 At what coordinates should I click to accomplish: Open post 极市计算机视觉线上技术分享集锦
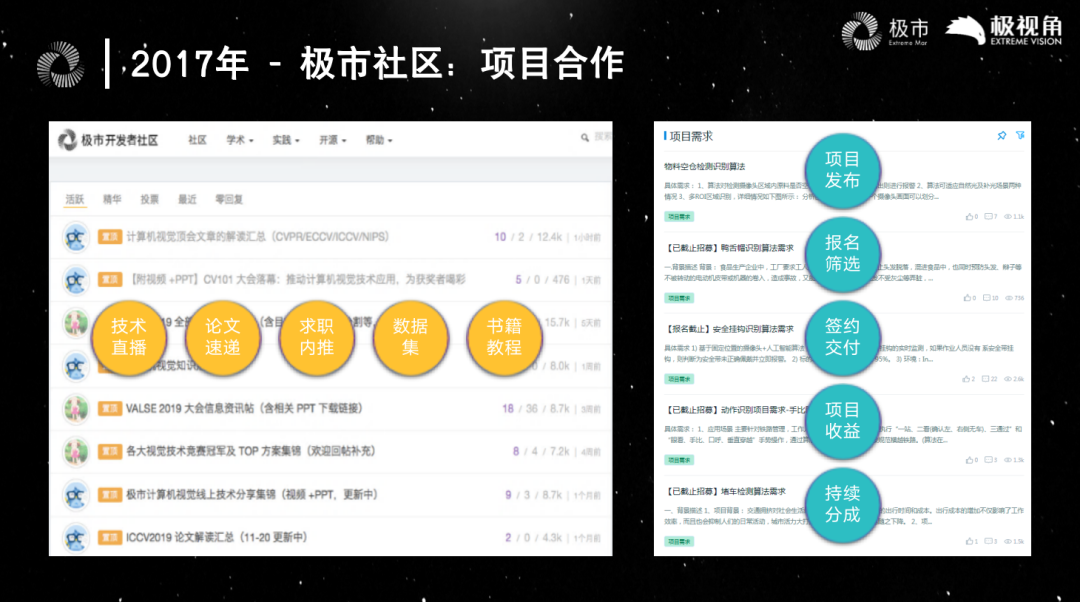click(x=251, y=495)
